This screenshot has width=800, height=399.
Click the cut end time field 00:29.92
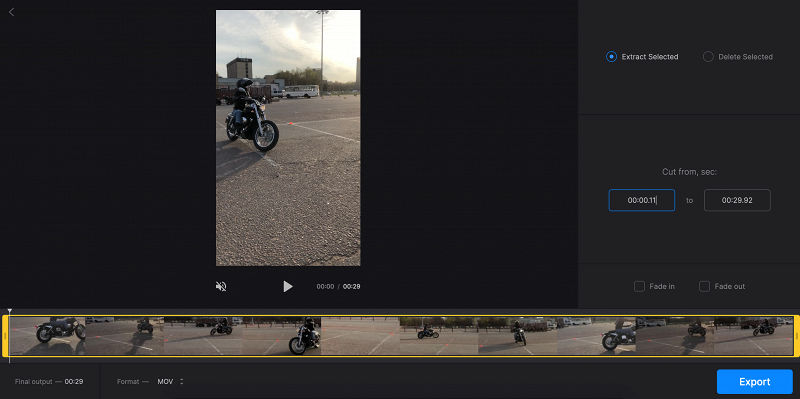pyautogui.click(x=737, y=200)
